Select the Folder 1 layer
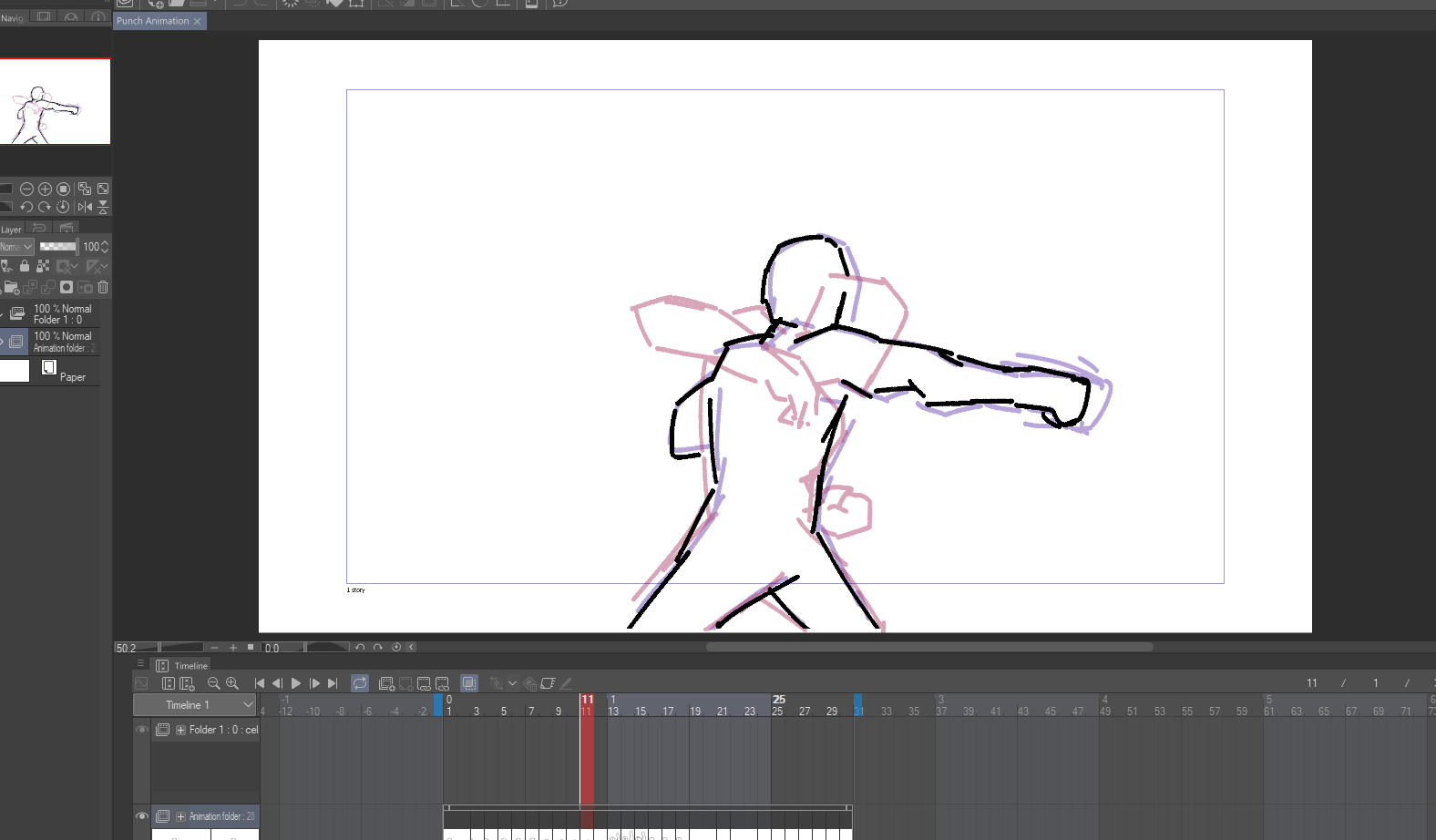The image size is (1436, 840). point(50,314)
